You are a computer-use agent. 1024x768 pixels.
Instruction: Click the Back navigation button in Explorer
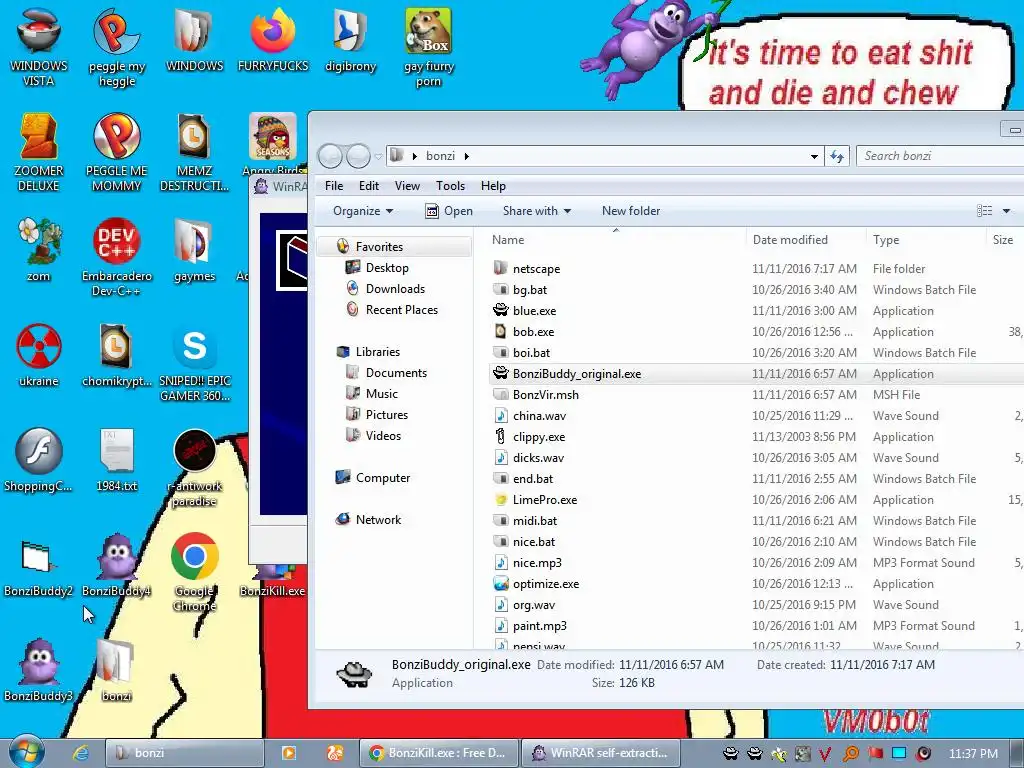point(330,156)
